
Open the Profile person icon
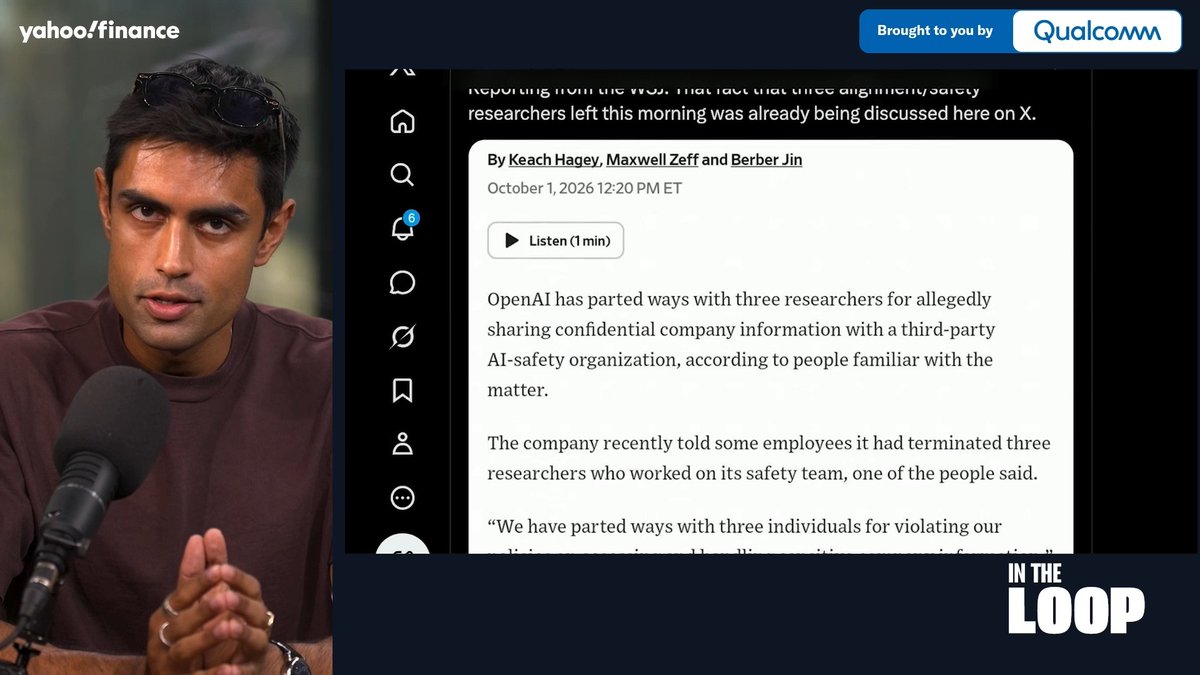point(402,444)
